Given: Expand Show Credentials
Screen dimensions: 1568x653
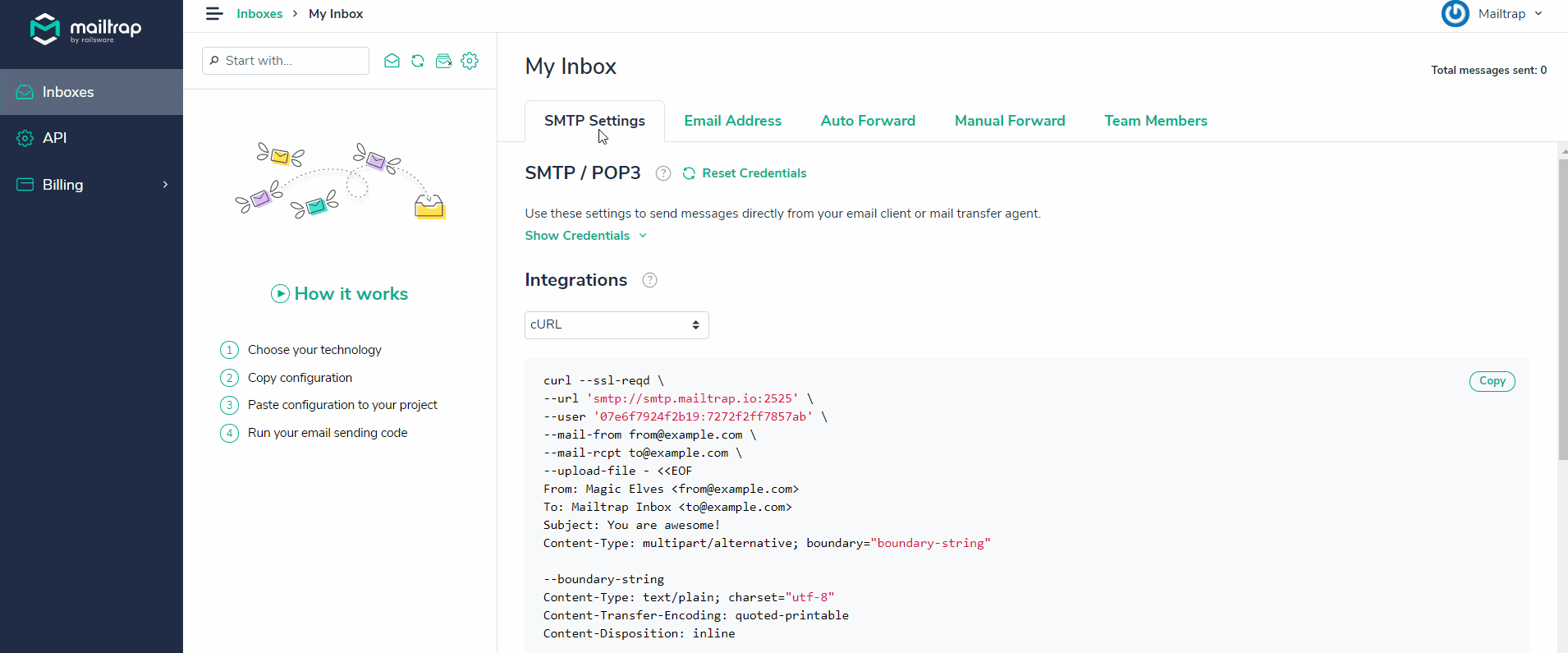Looking at the screenshot, I should coord(585,236).
